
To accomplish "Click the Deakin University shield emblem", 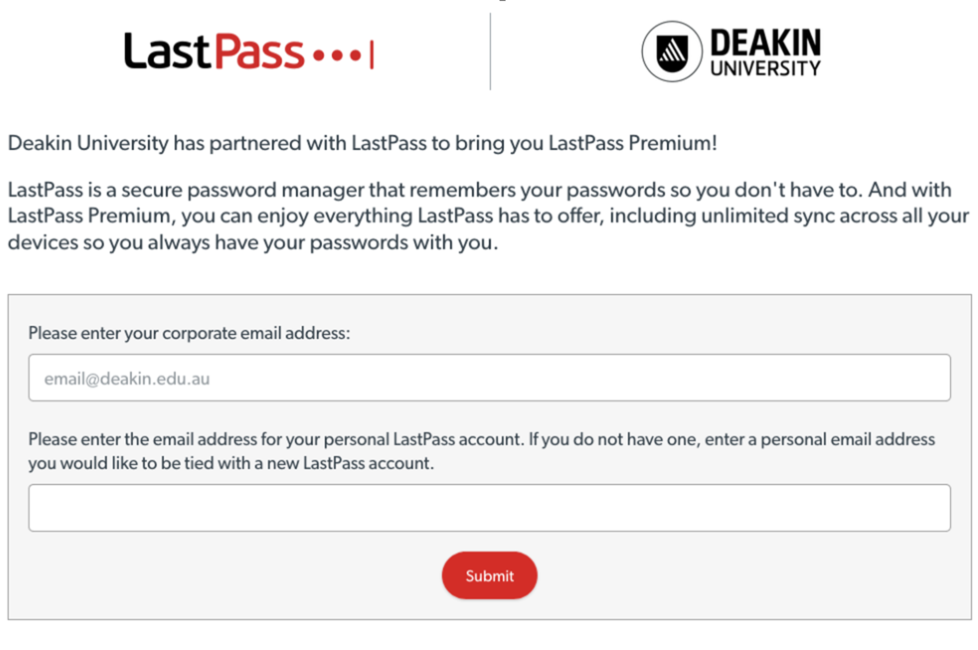I will pyautogui.click(x=671, y=52).
